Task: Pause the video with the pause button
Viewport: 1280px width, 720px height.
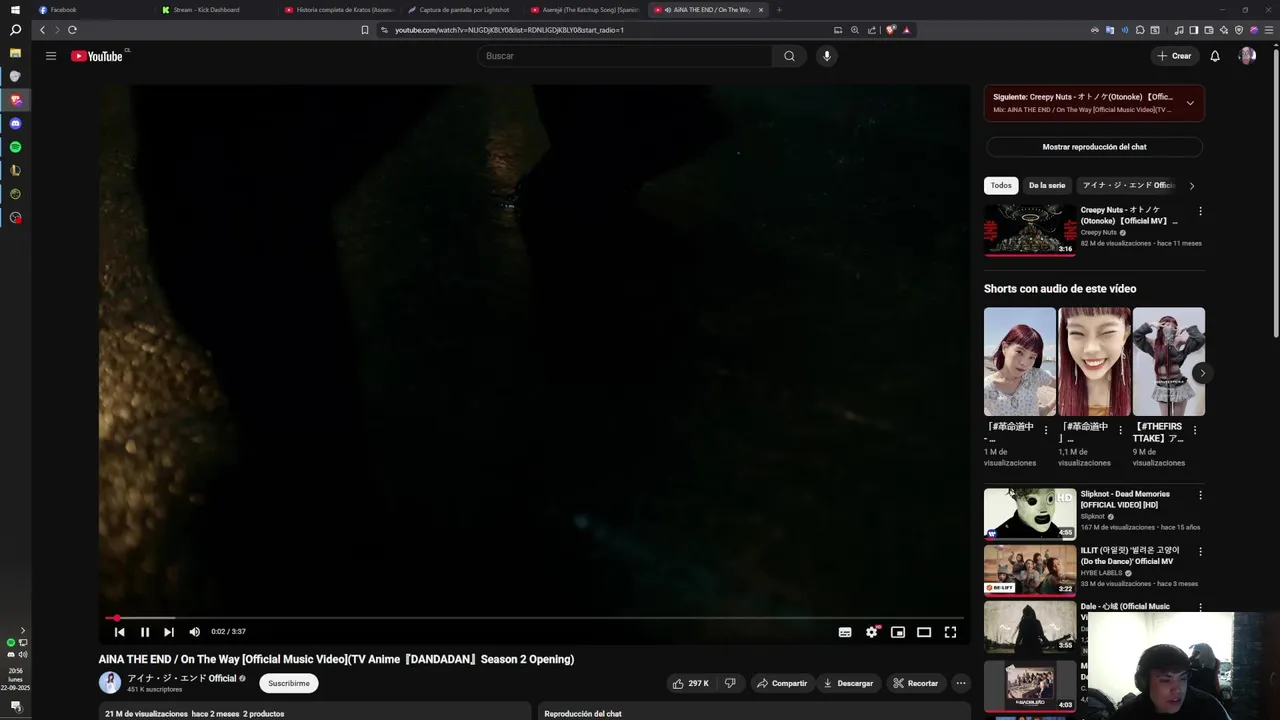Action: 144,632
